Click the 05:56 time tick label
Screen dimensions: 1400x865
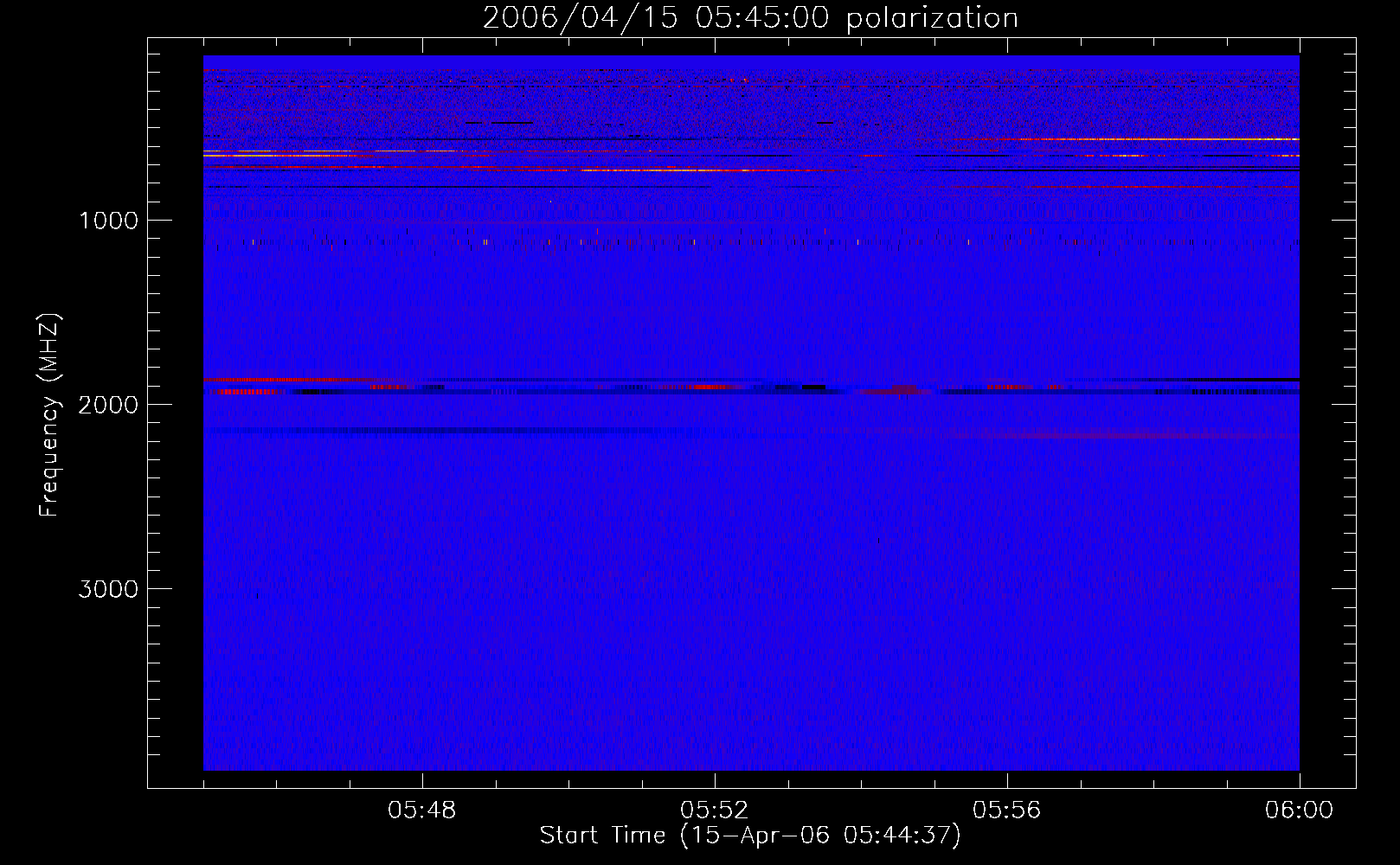pyautogui.click(x=1007, y=811)
